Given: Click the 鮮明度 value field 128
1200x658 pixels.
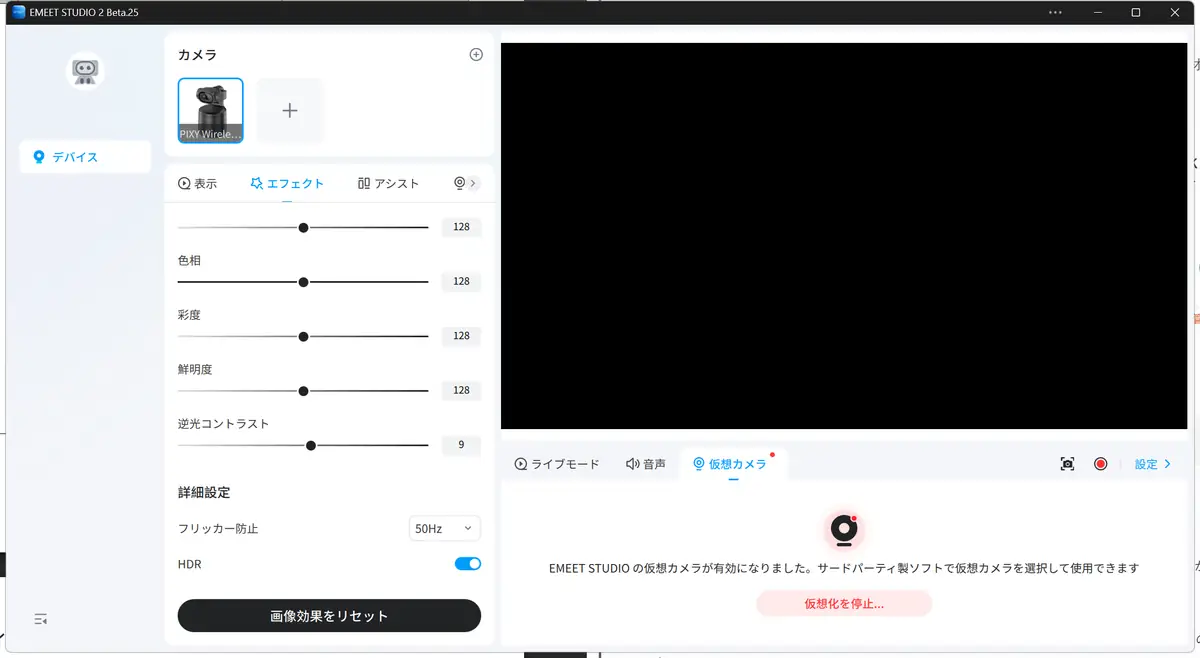Looking at the screenshot, I should coord(461,391).
